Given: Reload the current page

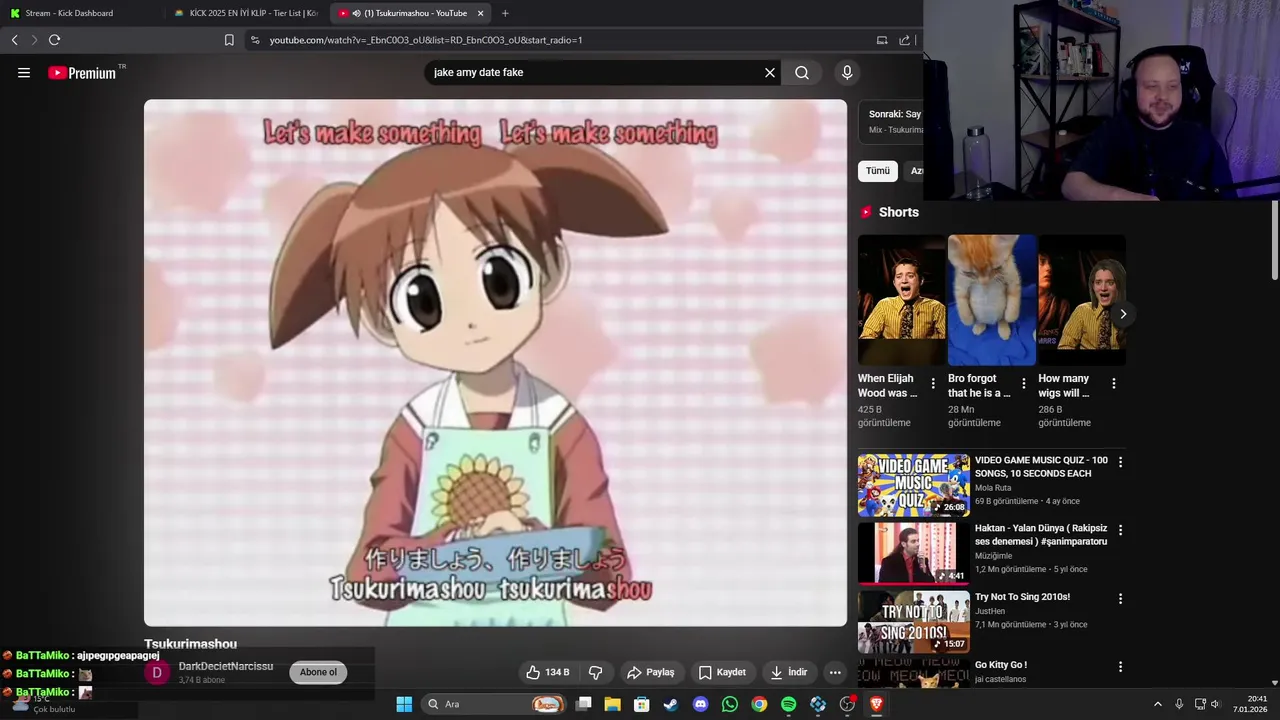Looking at the screenshot, I should coord(54,40).
